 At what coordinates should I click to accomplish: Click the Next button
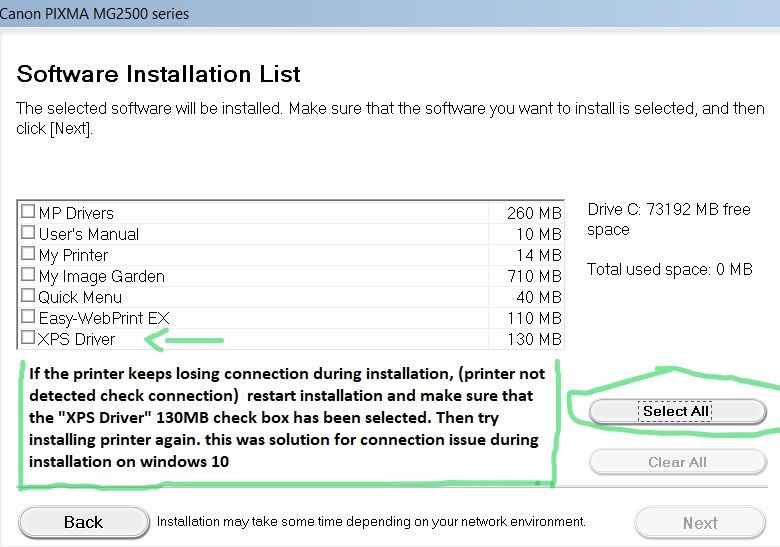700,522
